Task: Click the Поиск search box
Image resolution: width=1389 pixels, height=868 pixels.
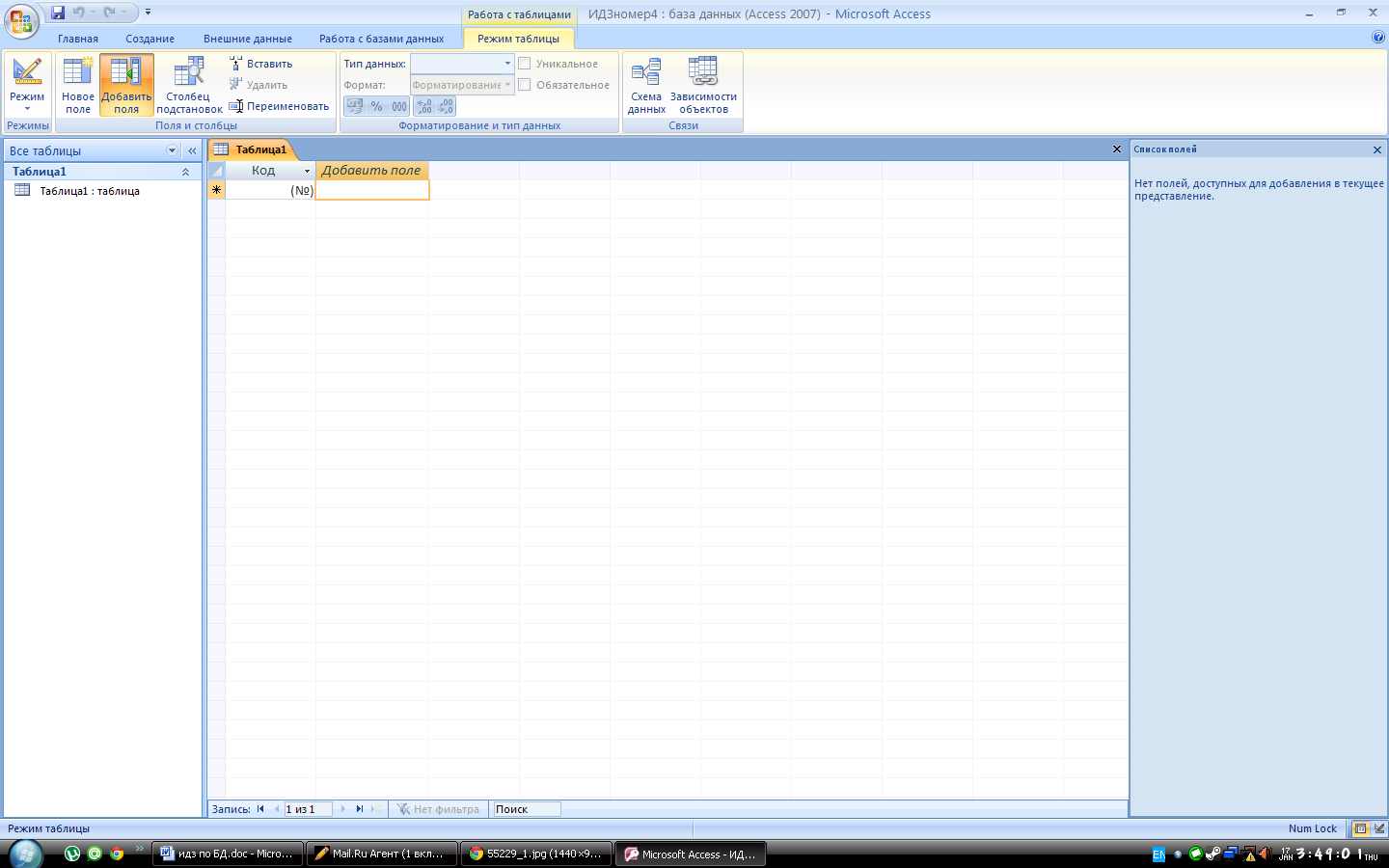Action: (527, 809)
